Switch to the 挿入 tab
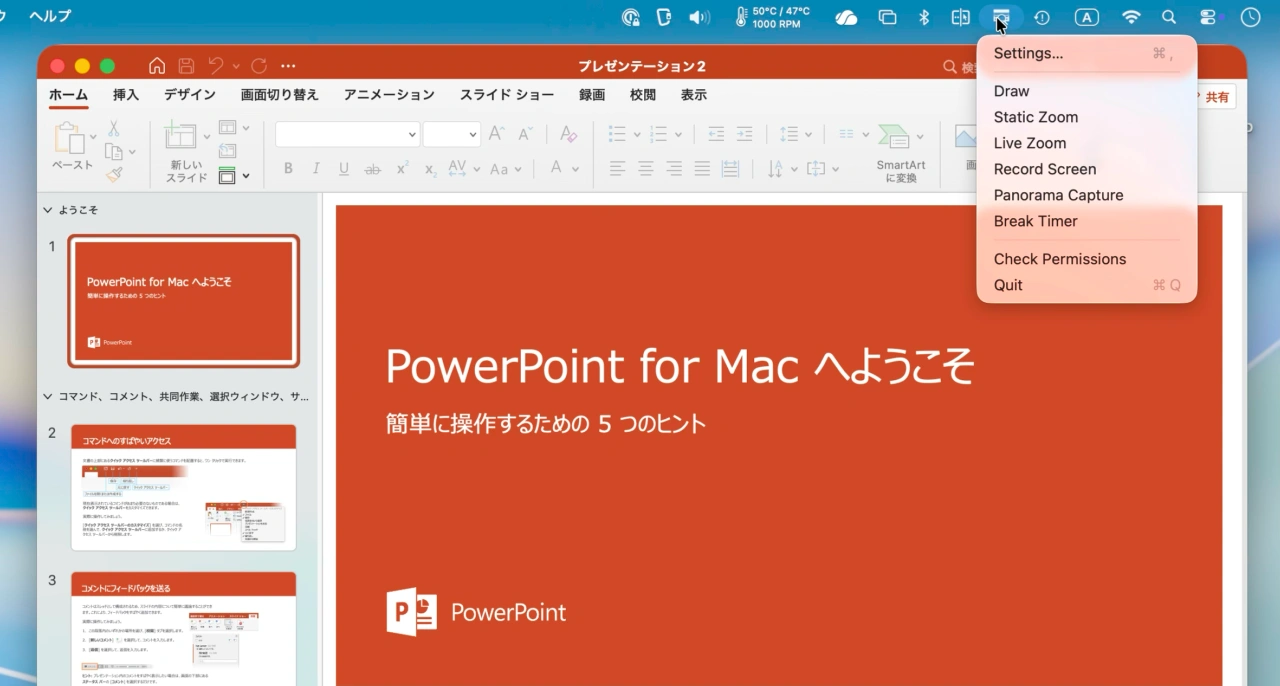1280x686 pixels. 126,95
